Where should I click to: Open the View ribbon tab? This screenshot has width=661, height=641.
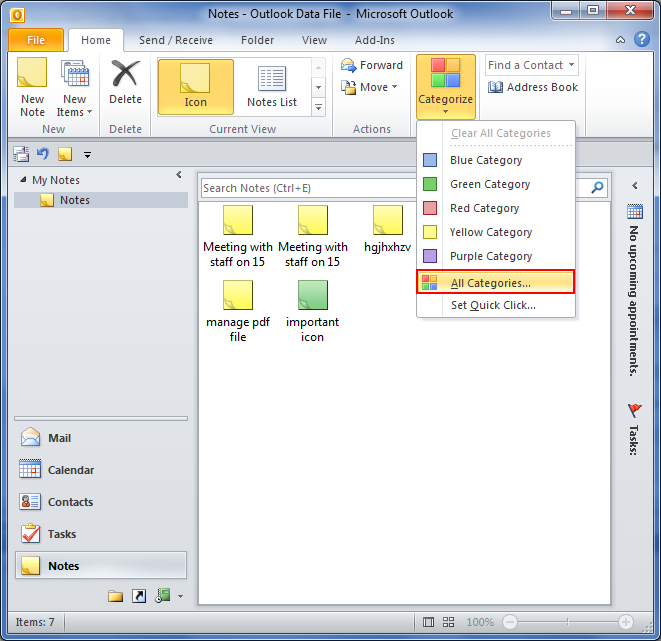pos(314,40)
